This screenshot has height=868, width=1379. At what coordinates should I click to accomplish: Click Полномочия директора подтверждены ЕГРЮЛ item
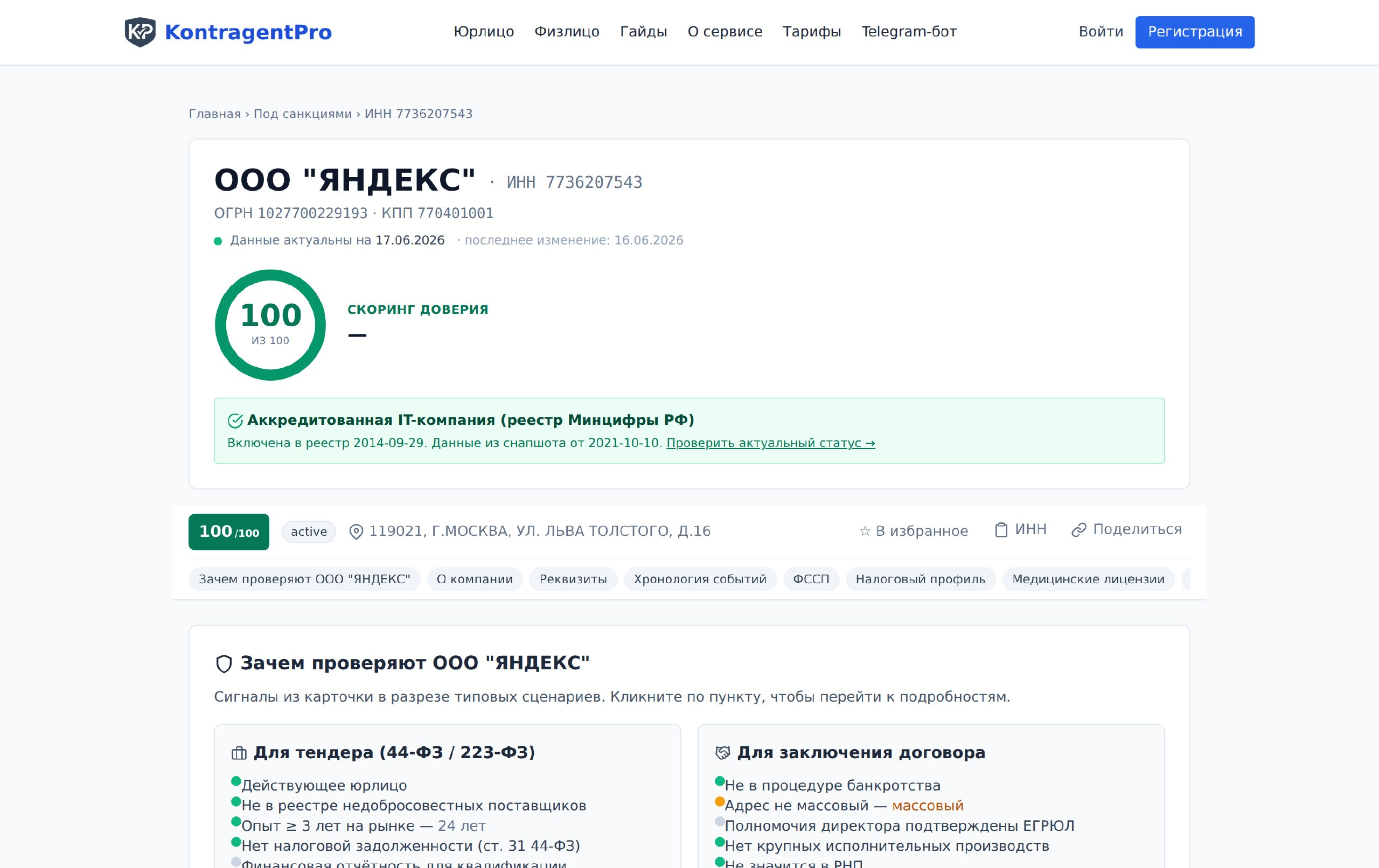(x=900, y=825)
